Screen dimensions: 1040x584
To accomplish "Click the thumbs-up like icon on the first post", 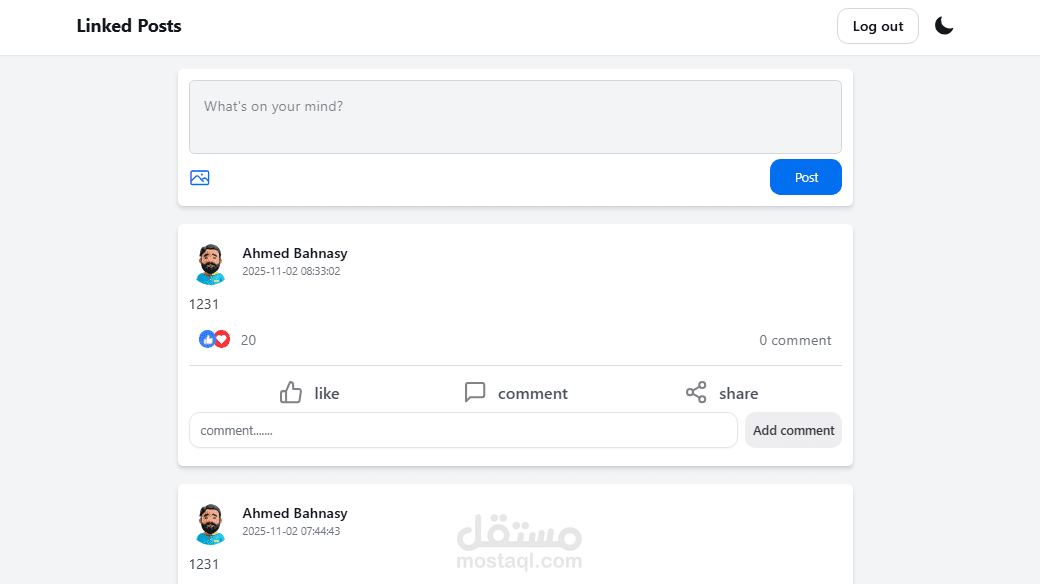I will coord(291,392).
